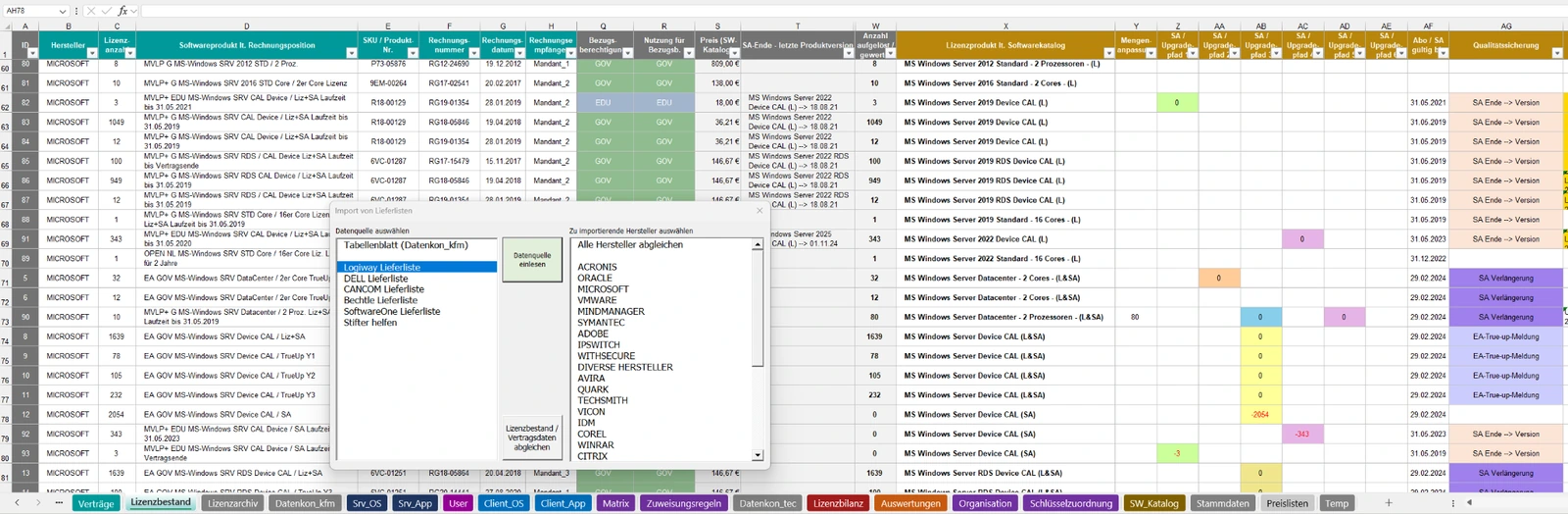Open the SW_Katalog sheet tab
The height and width of the screenshot is (514, 1568).
(1153, 503)
